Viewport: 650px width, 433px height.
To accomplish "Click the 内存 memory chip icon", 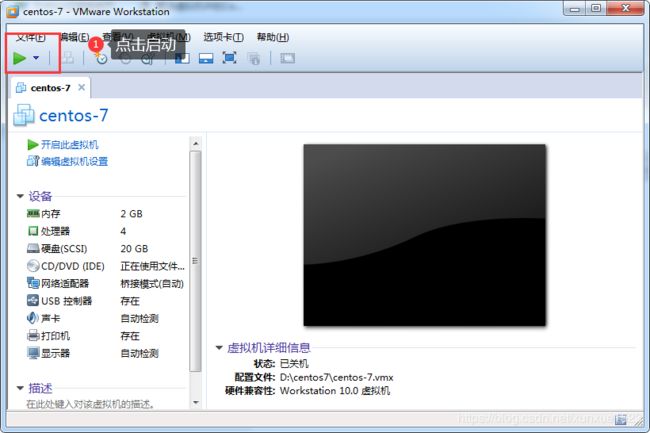I will [33, 213].
